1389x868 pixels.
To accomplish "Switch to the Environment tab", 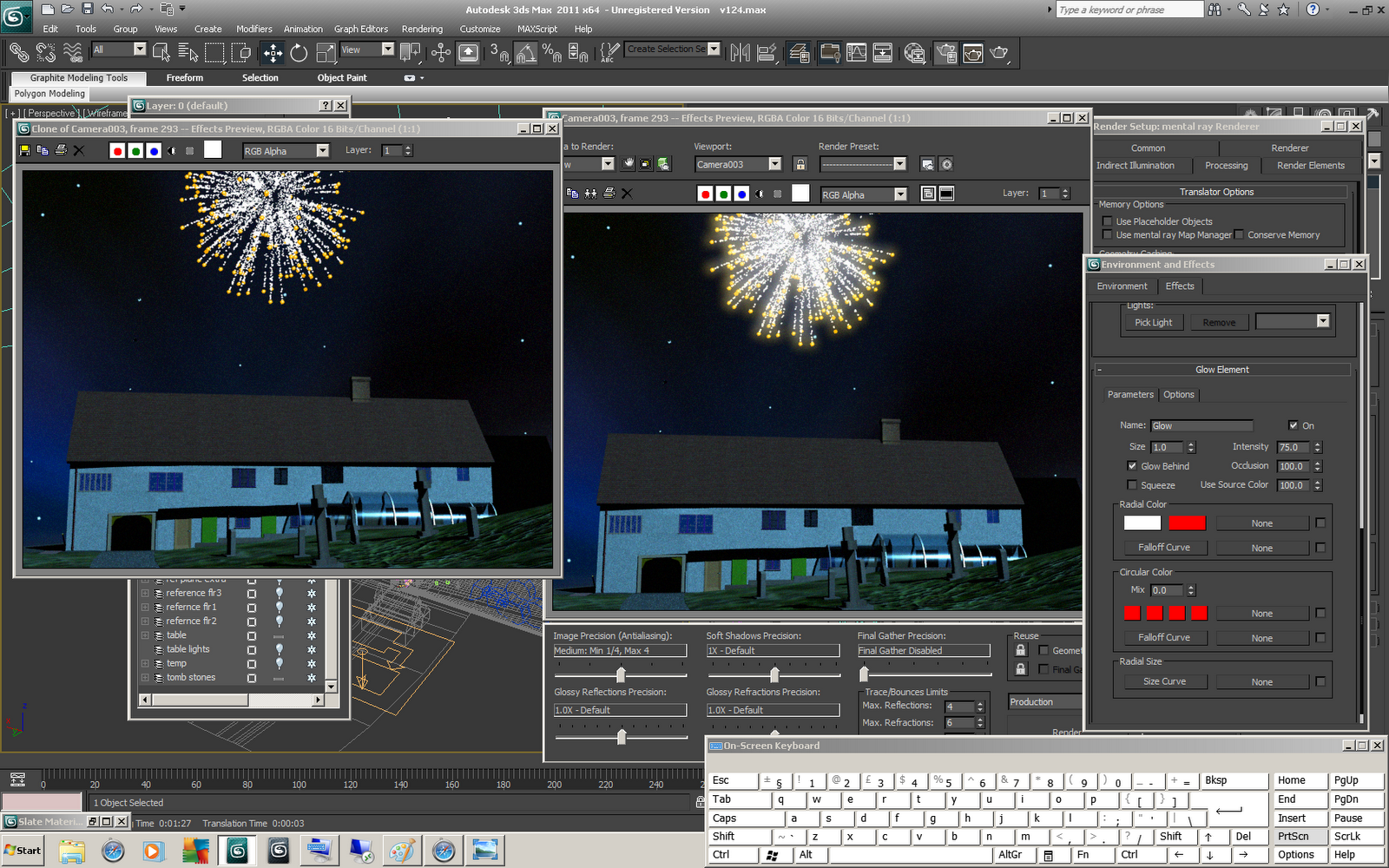I will tap(1122, 286).
